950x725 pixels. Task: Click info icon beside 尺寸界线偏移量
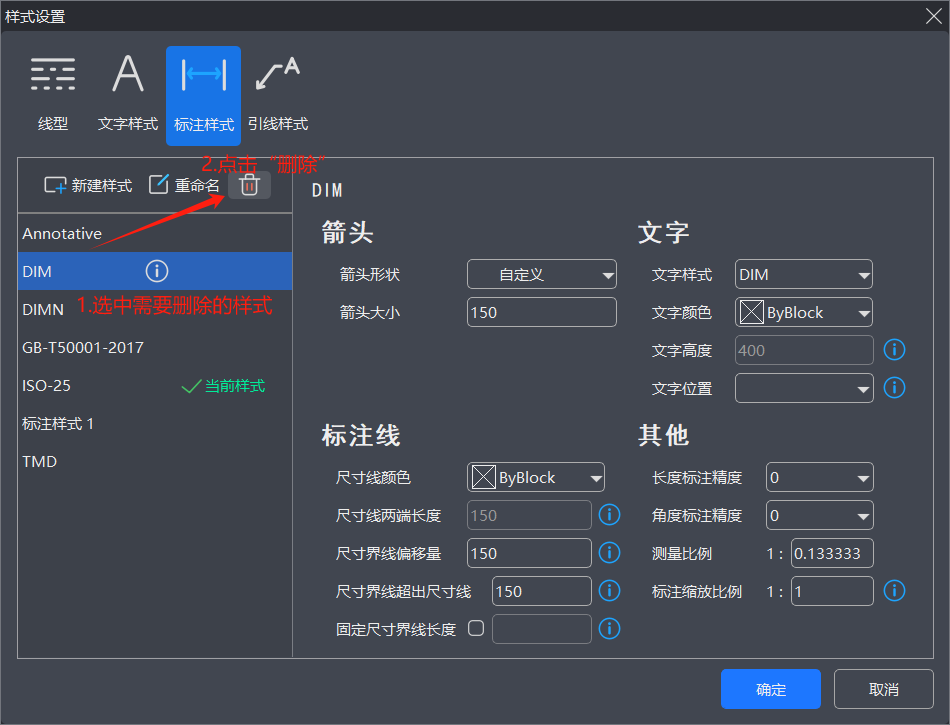coord(609,553)
